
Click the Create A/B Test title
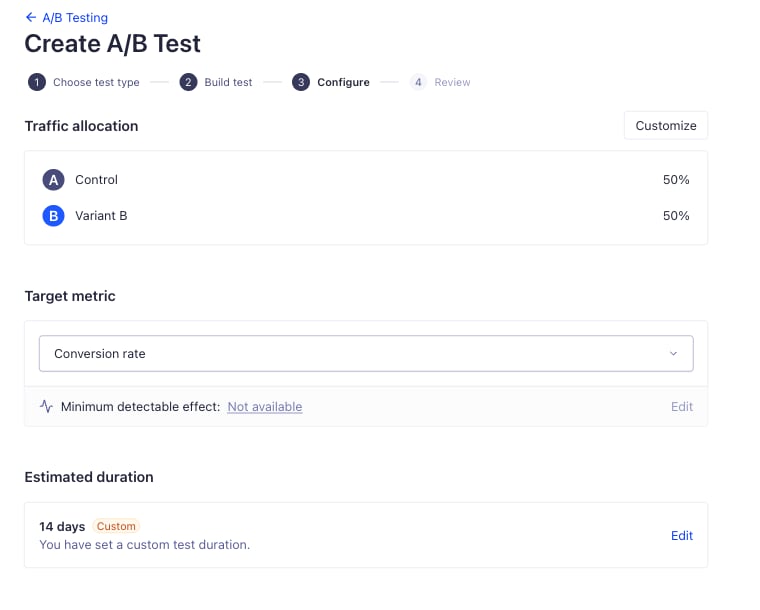click(x=112, y=44)
